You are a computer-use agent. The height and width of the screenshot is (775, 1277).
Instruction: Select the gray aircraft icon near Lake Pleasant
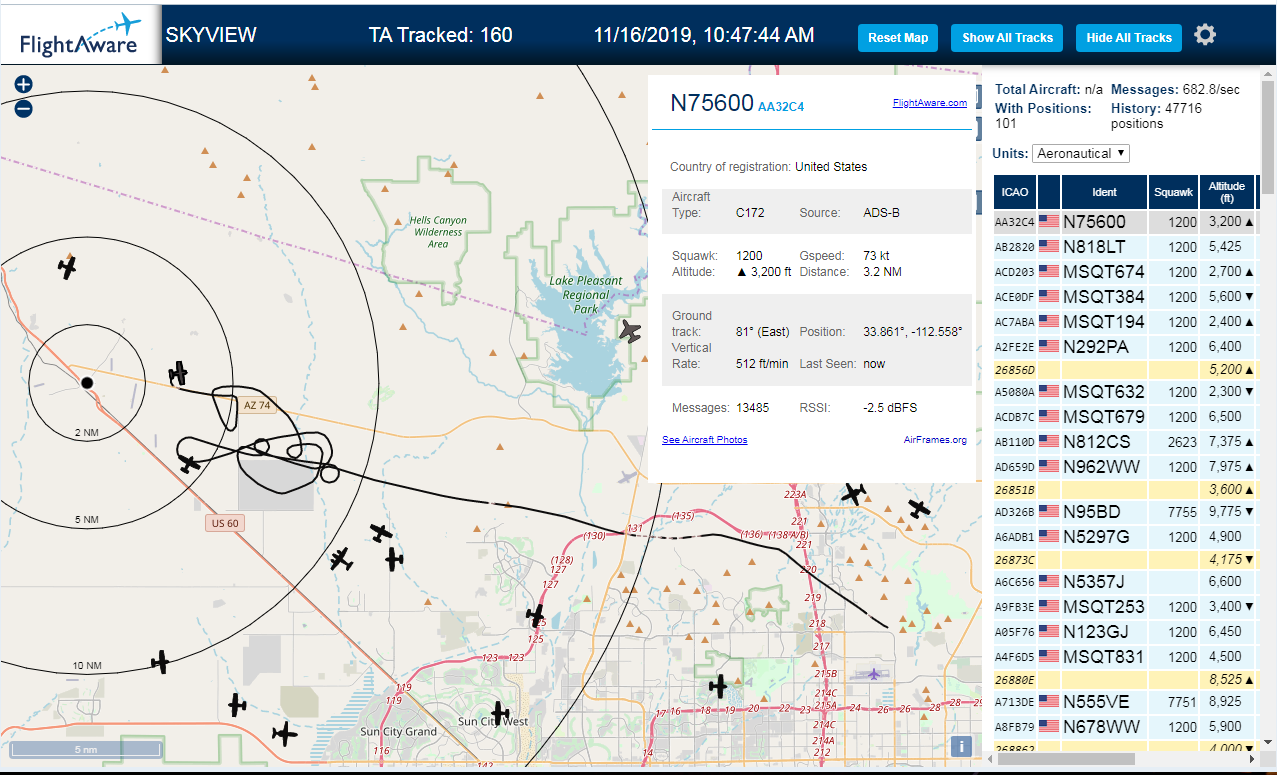point(630,330)
